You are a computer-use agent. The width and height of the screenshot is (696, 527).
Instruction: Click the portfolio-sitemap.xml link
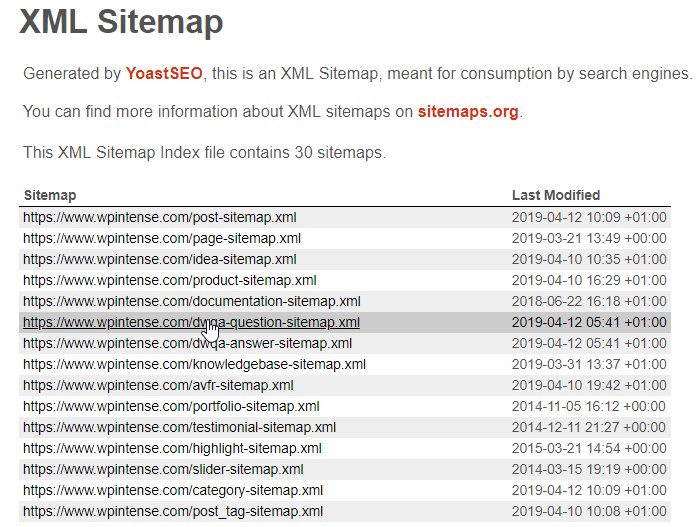pyautogui.click(x=171, y=406)
